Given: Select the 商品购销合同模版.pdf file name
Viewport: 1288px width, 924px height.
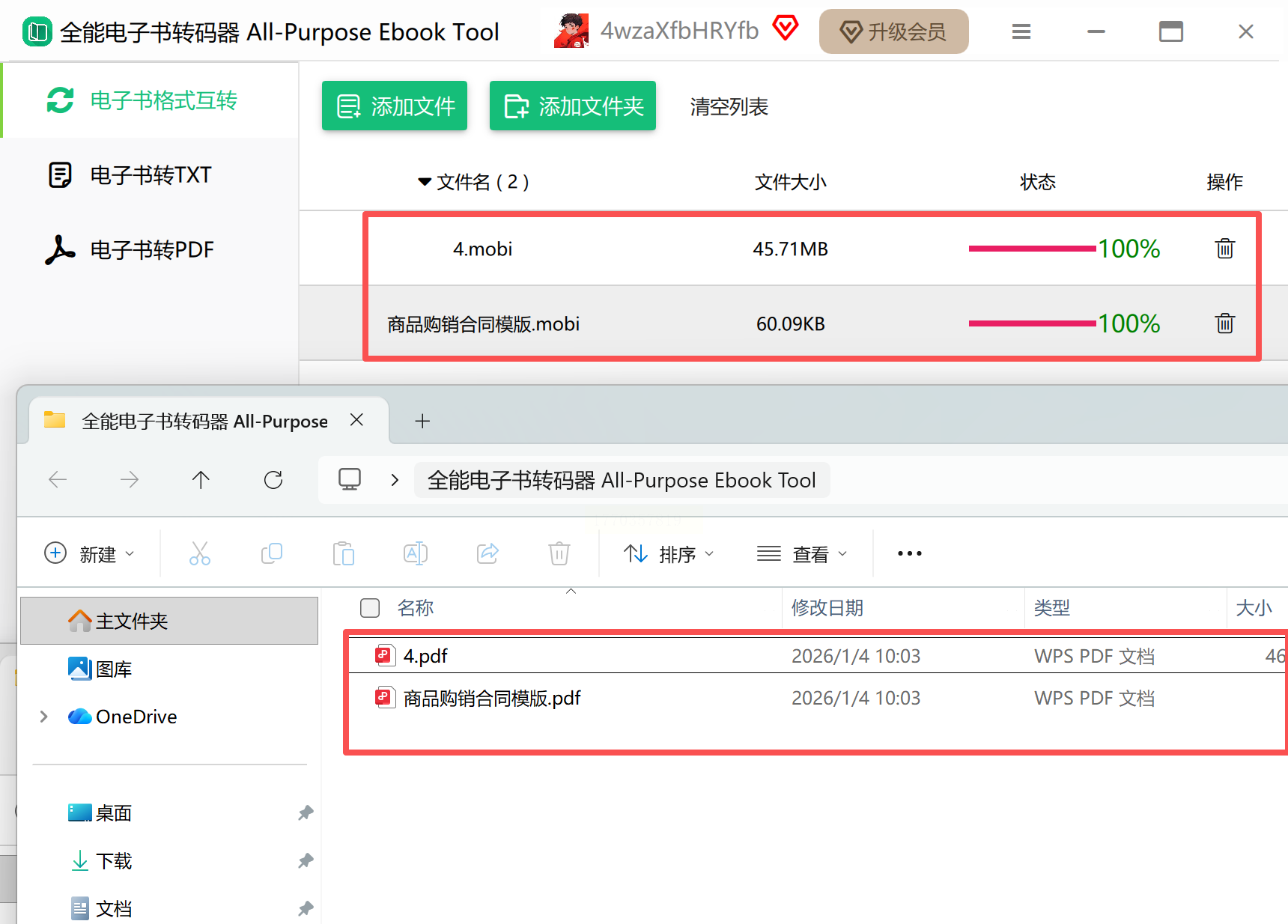Looking at the screenshot, I should tap(492, 699).
